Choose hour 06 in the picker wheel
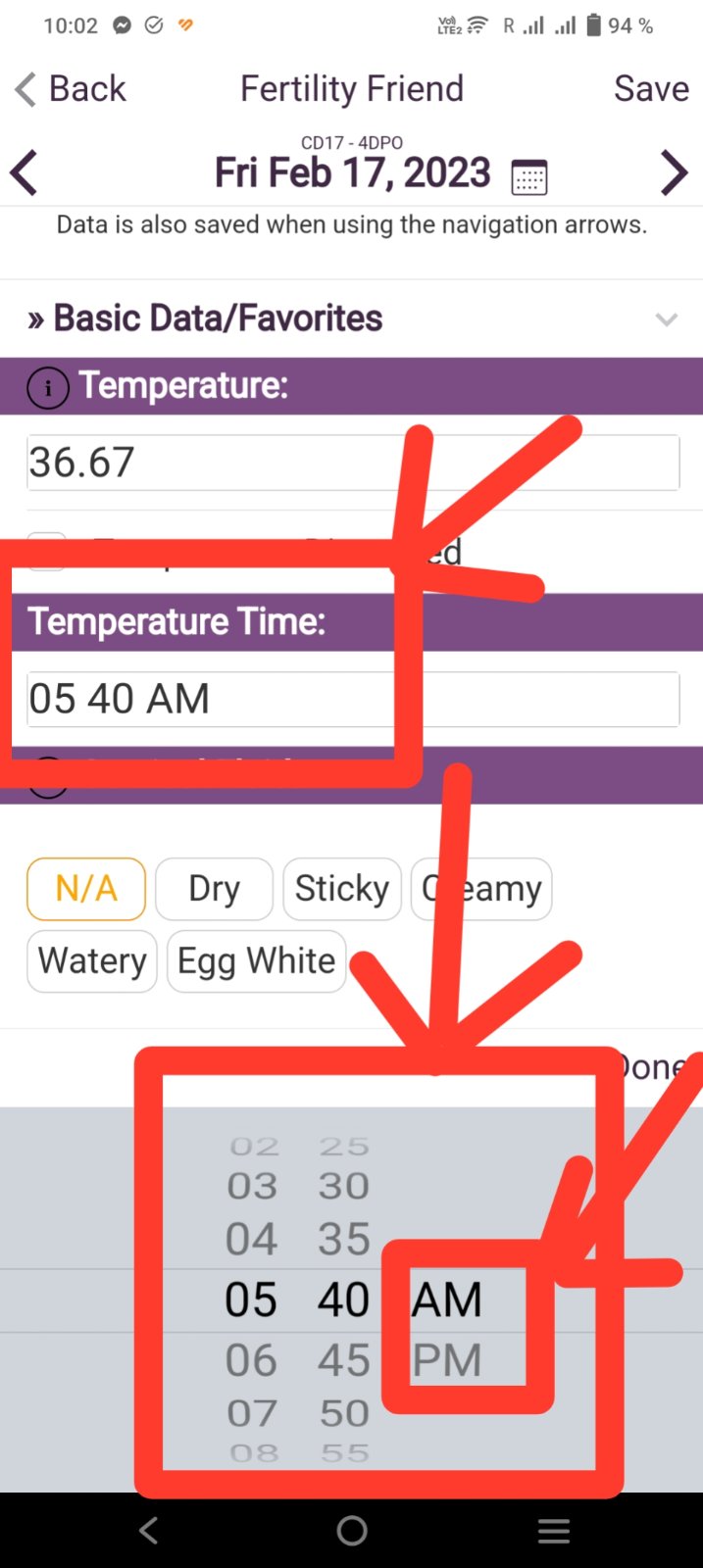Viewport: 703px width, 1568px height. pyautogui.click(x=252, y=1360)
